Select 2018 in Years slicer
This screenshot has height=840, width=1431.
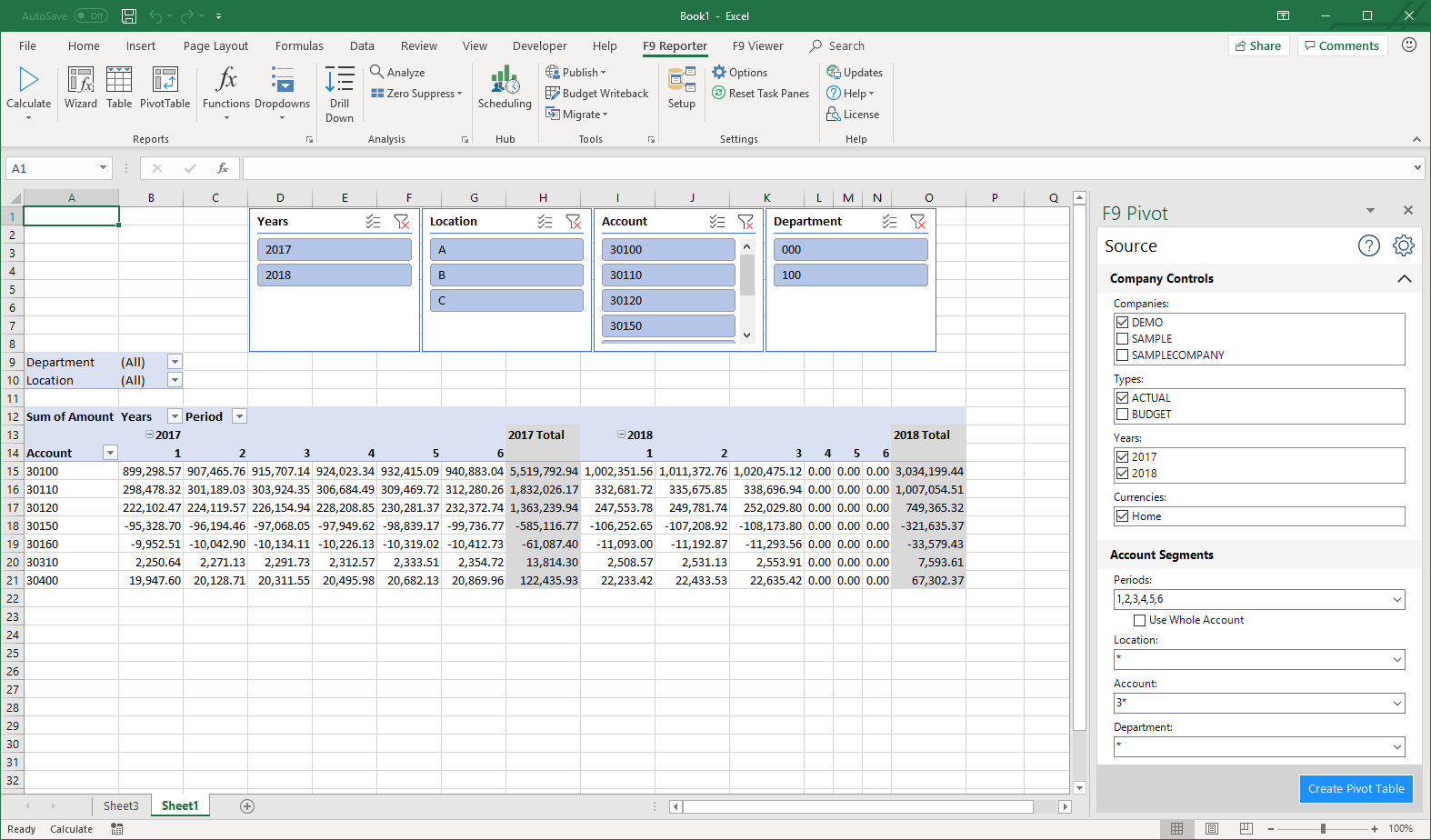pos(335,275)
